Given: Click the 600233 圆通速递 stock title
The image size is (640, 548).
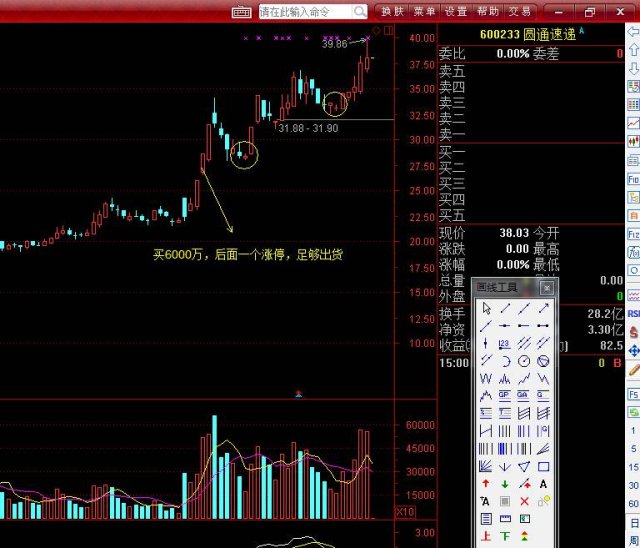Looking at the screenshot, I should 527,34.
